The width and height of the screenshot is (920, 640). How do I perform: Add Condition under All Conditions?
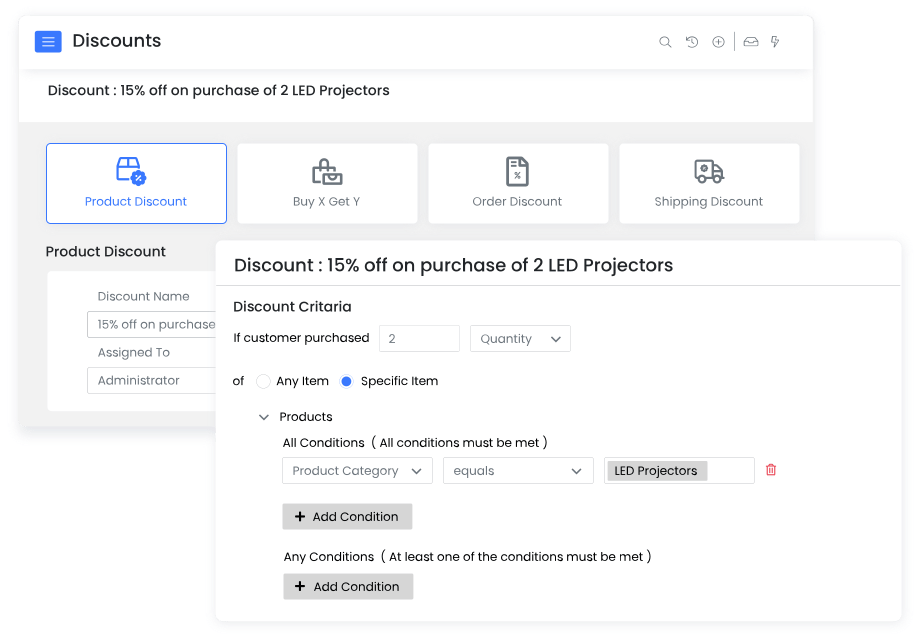click(347, 516)
